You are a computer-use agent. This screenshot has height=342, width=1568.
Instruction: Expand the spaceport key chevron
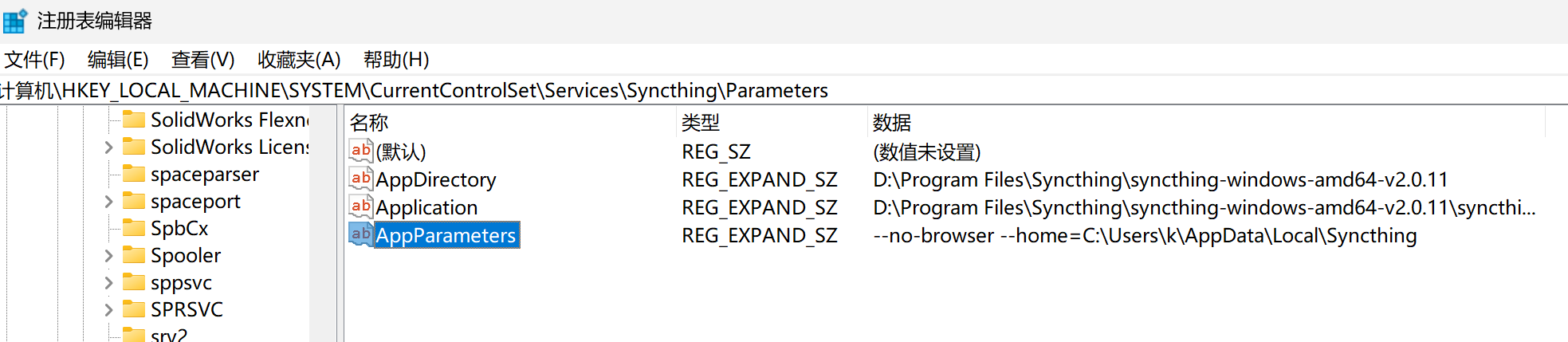point(108,201)
